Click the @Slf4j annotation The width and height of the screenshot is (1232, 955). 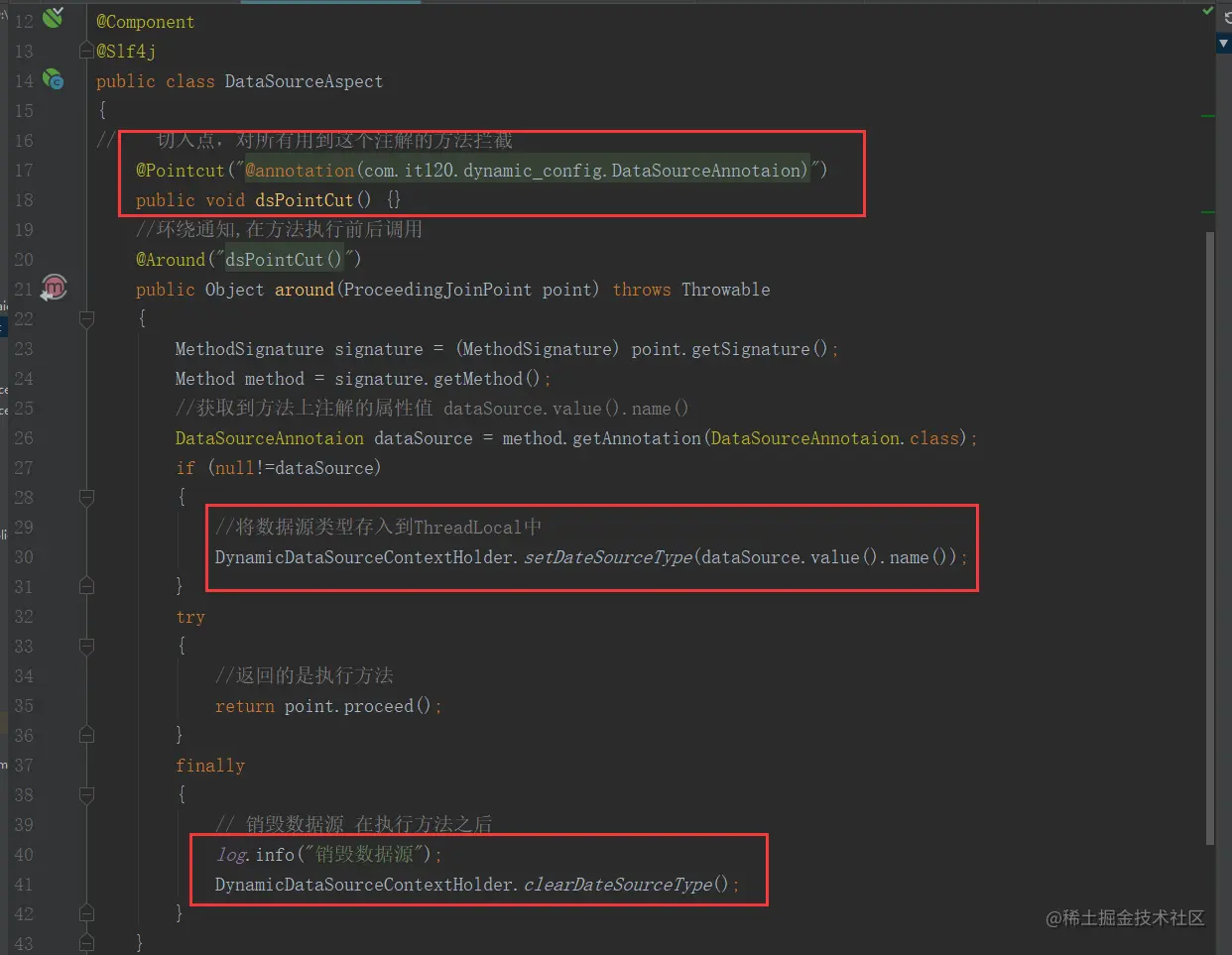(126, 52)
